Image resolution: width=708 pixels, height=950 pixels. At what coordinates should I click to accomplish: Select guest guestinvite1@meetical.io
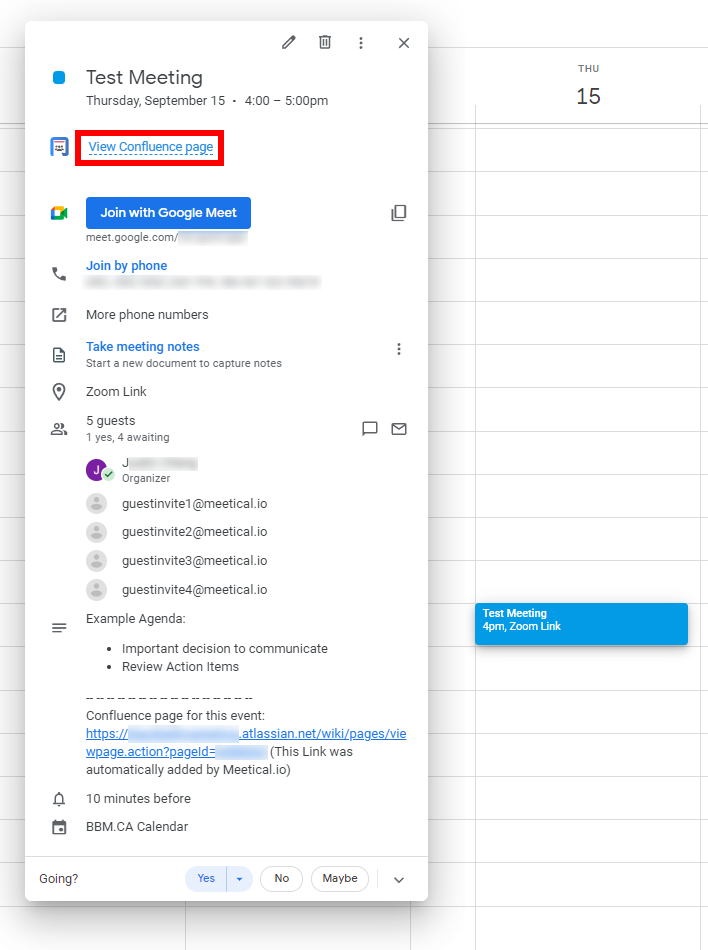coord(194,503)
